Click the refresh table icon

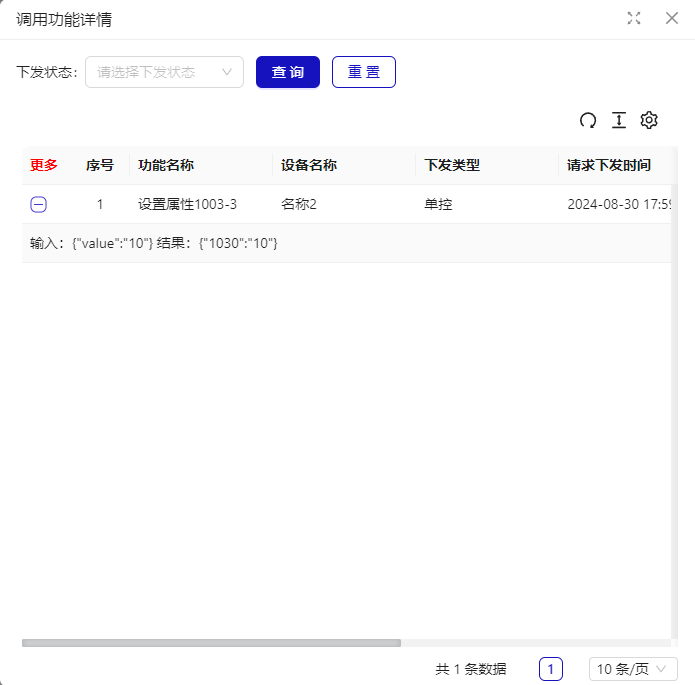click(588, 120)
